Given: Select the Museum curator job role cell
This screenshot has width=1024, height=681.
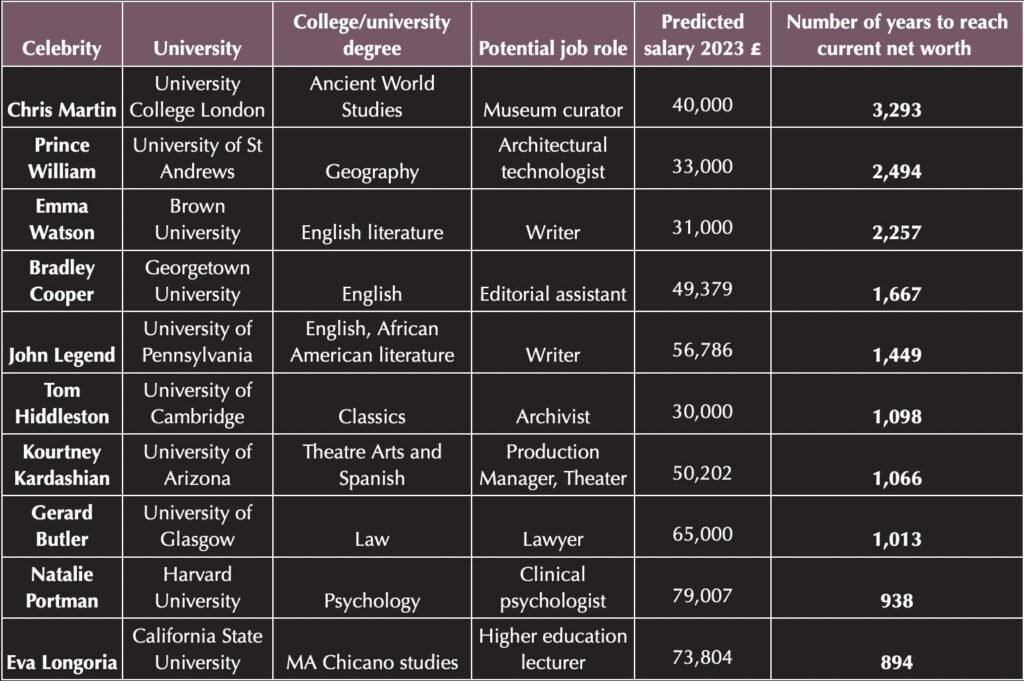Looking at the screenshot, I should click(553, 110).
